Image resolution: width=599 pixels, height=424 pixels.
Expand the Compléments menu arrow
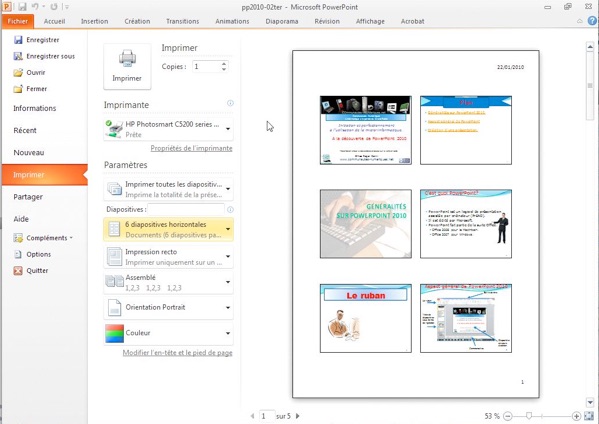[x=71, y=238]
